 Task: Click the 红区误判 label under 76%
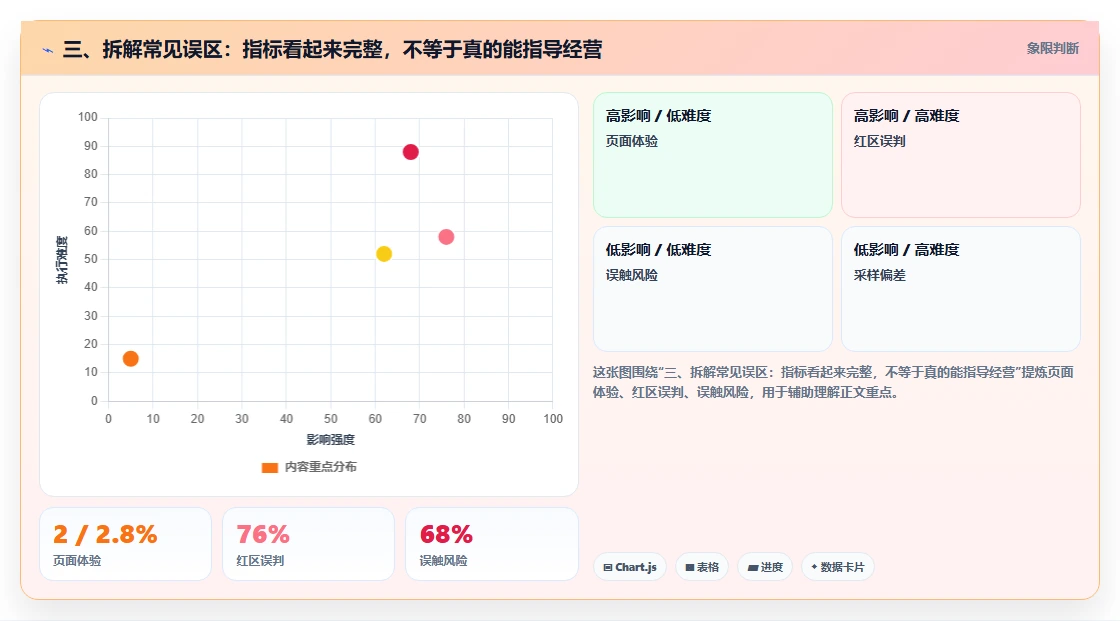coord(260,561)
